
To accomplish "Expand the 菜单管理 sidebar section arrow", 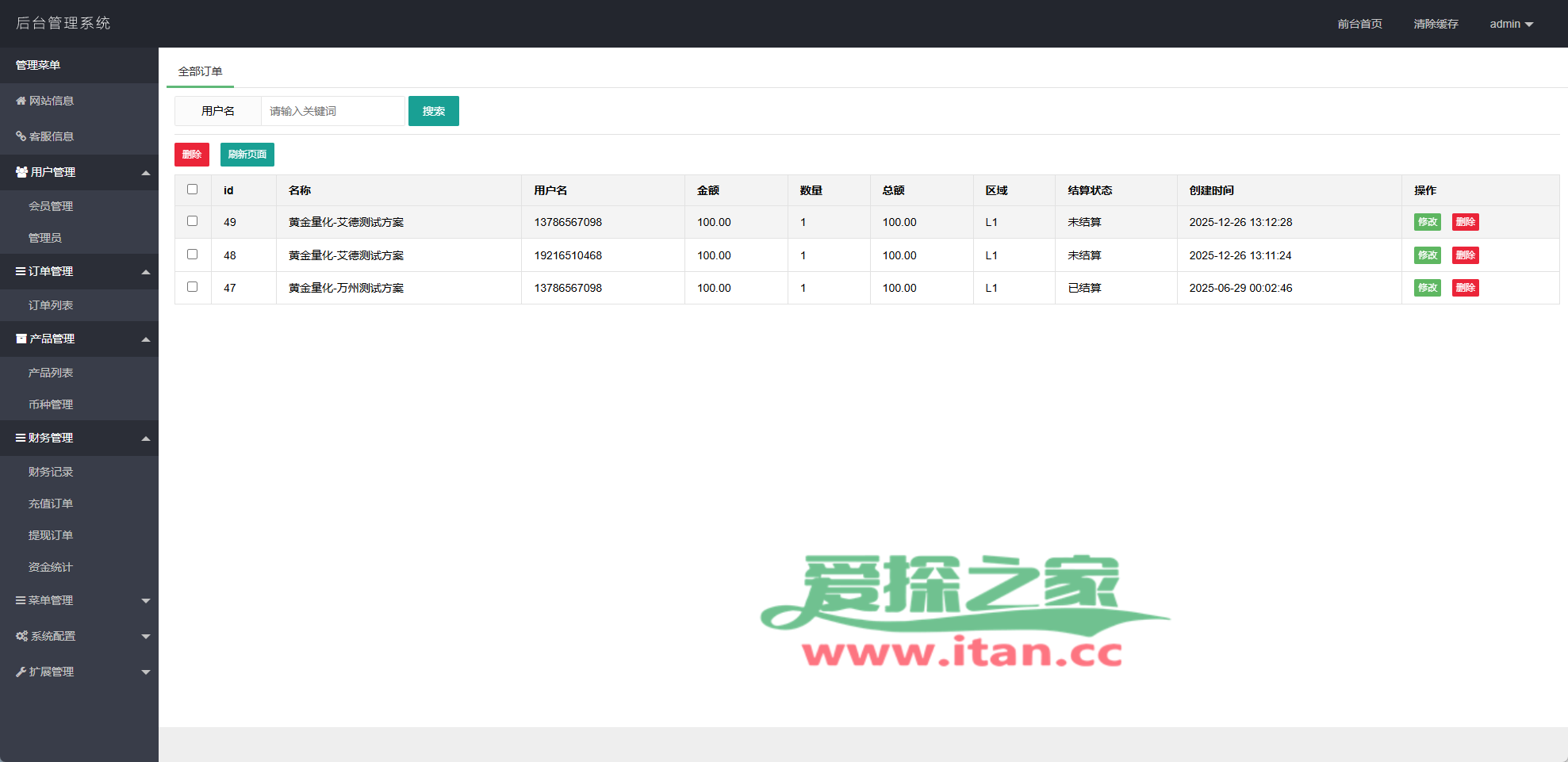I will [x=146, y=601].
